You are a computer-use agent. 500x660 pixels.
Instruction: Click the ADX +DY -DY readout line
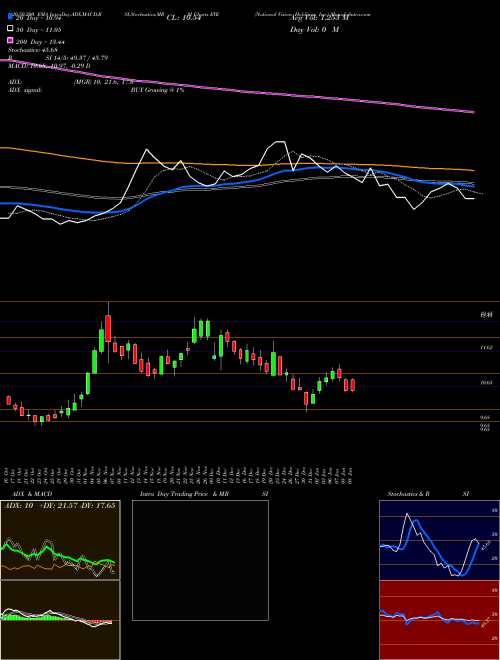point(59,505)
